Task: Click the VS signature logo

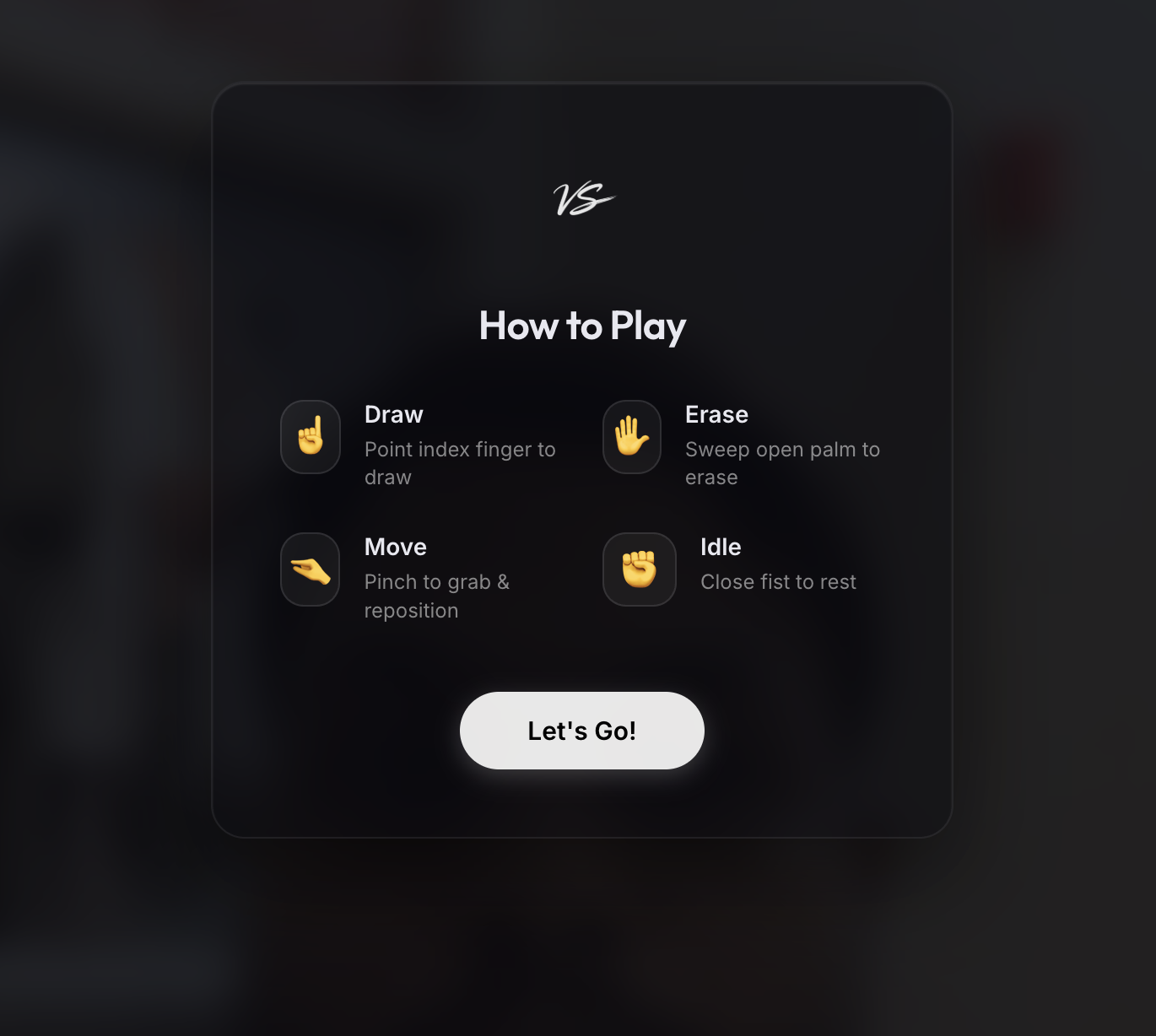Action: (583, 200)
